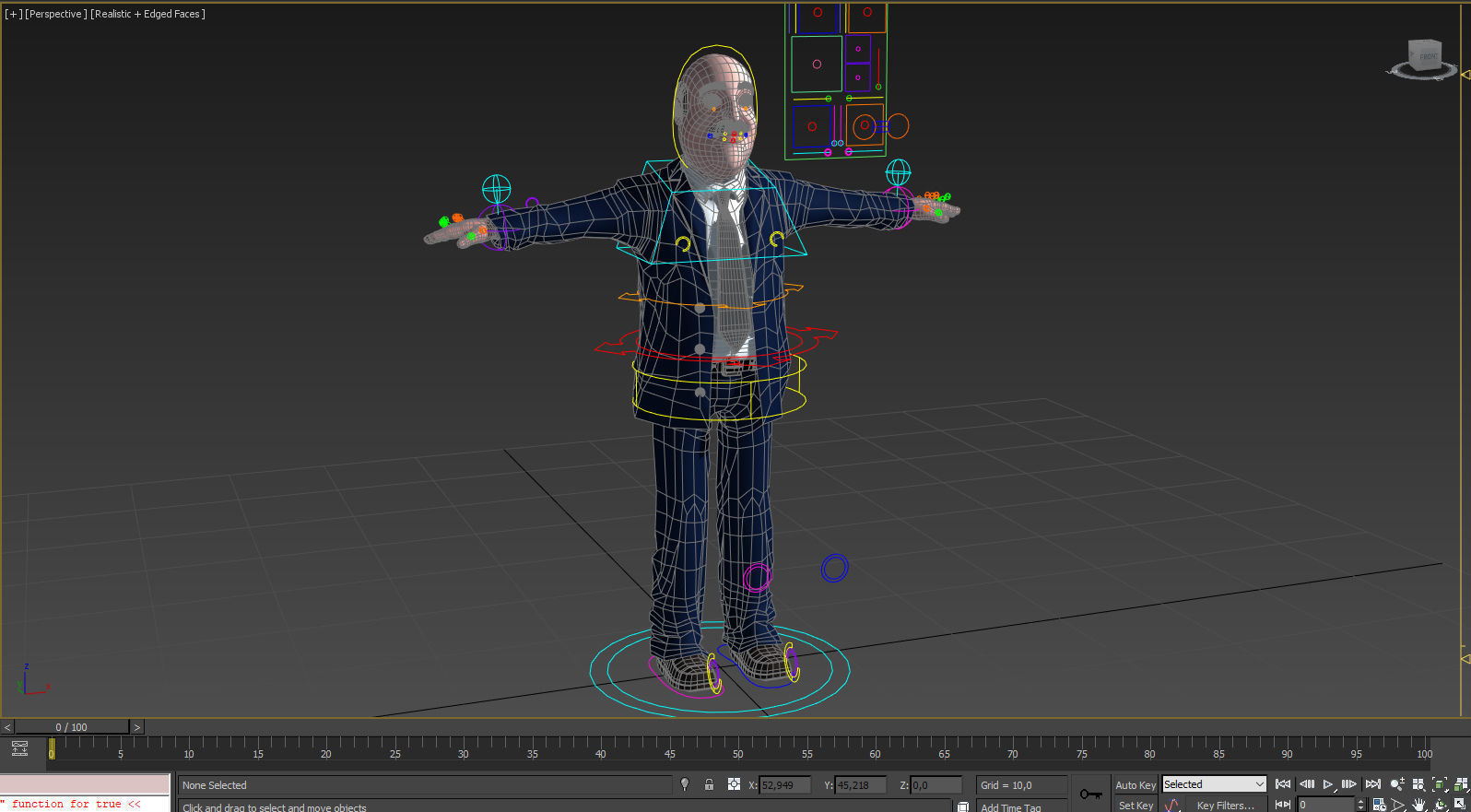1471x812 pixels.
Task: Click the Y coordinate field
Action: click(861, 785)
